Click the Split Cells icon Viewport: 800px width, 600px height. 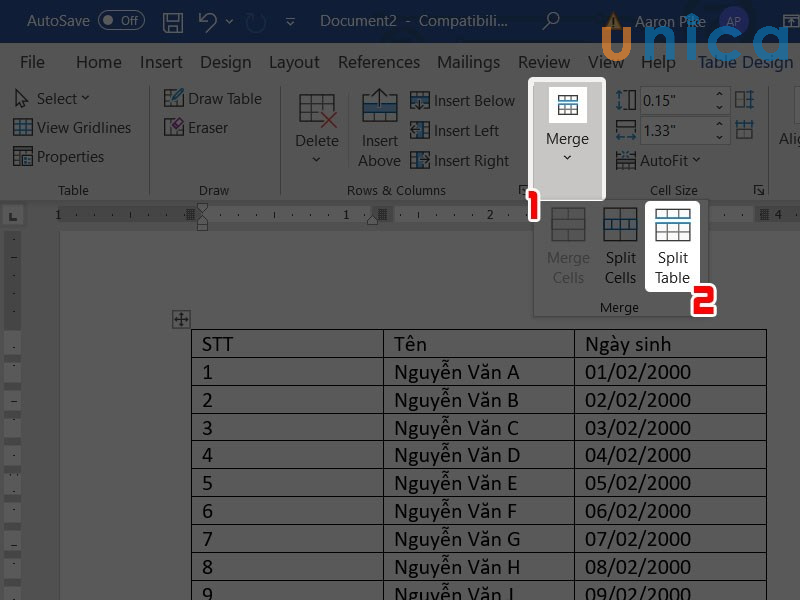[620, 247]
